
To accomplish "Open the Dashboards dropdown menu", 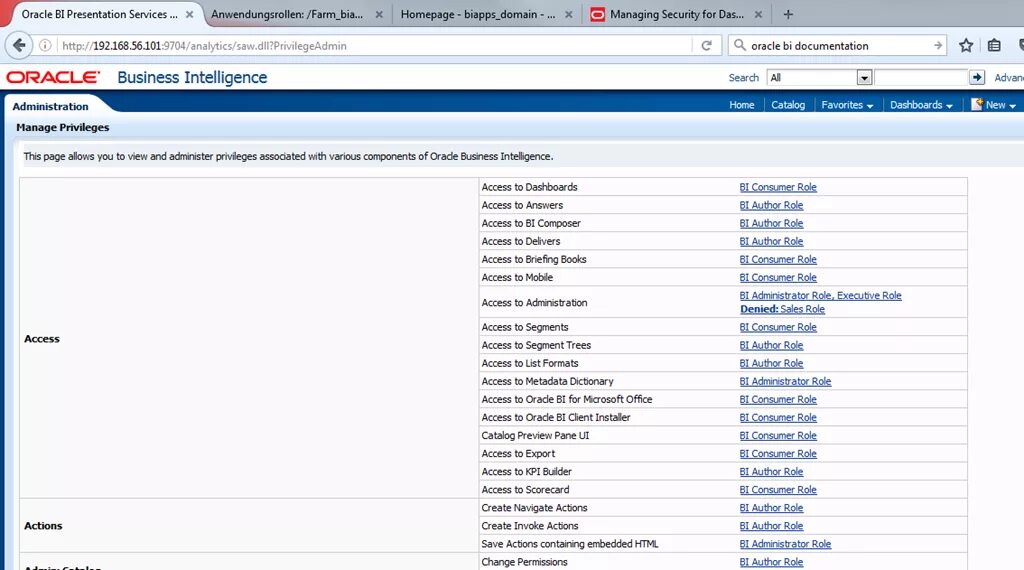I will (x=921, y=105).
